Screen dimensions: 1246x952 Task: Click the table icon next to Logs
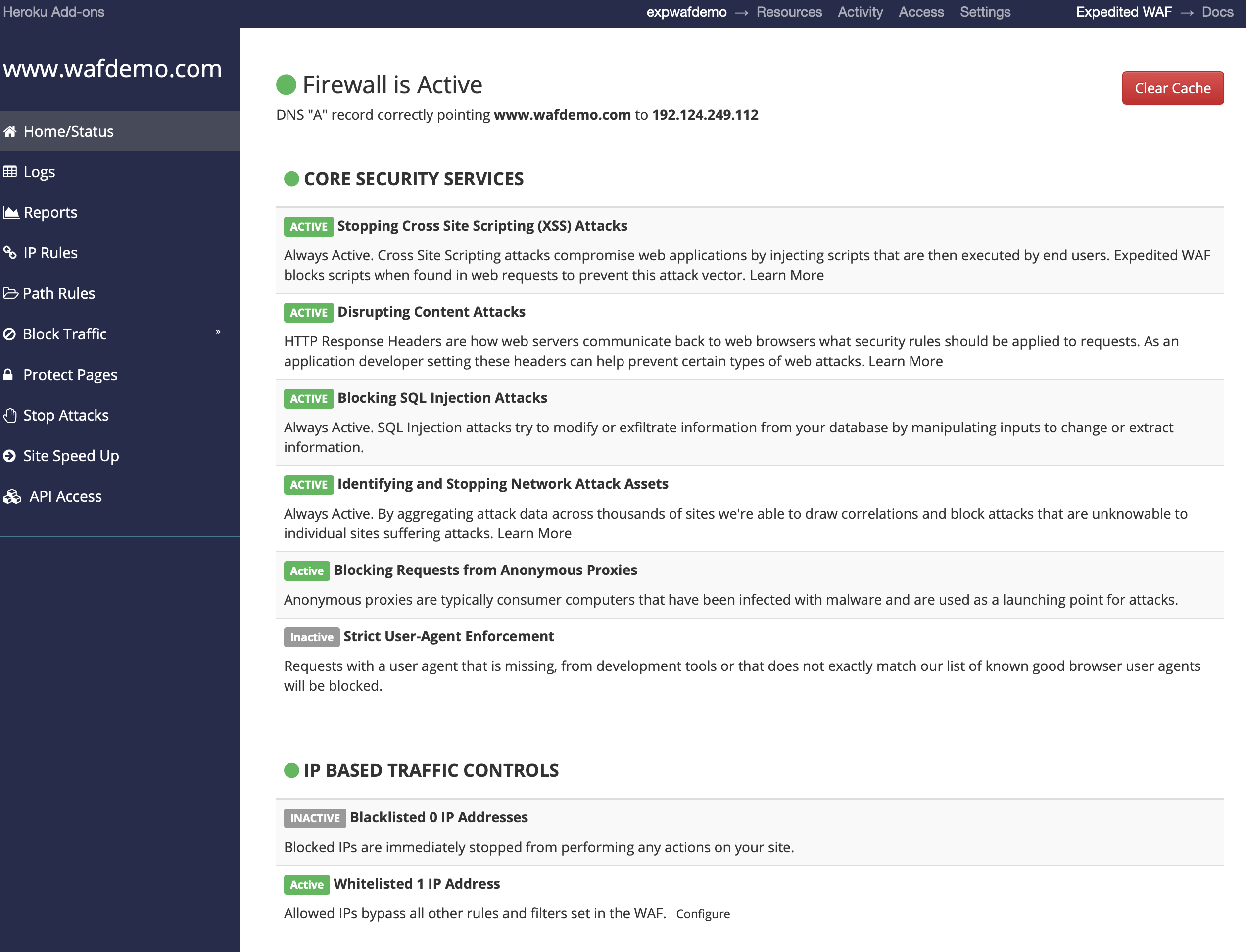(9, 172)
